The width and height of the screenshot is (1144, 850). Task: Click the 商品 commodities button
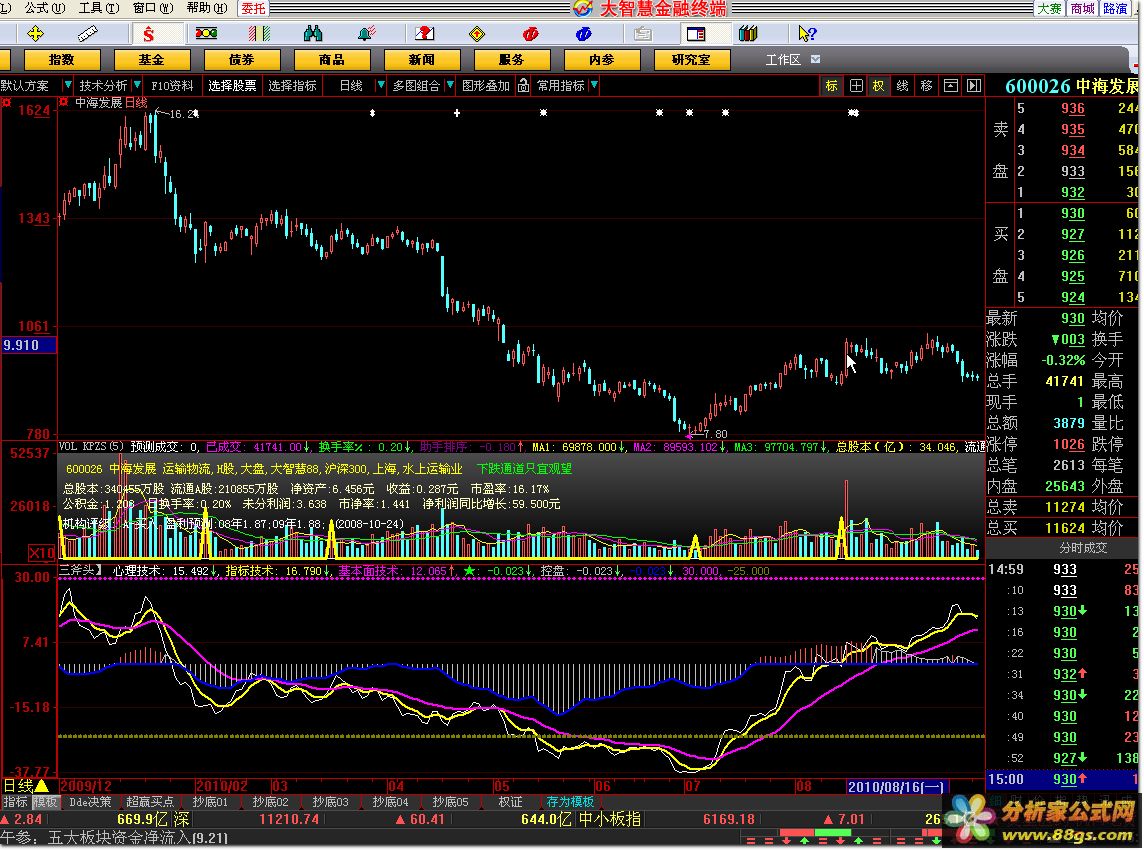pyautogui.click(x=332, y=60)
